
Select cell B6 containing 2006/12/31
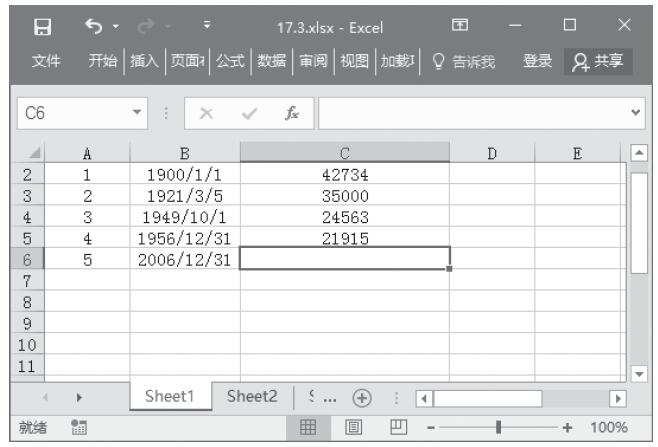(184, 258)
